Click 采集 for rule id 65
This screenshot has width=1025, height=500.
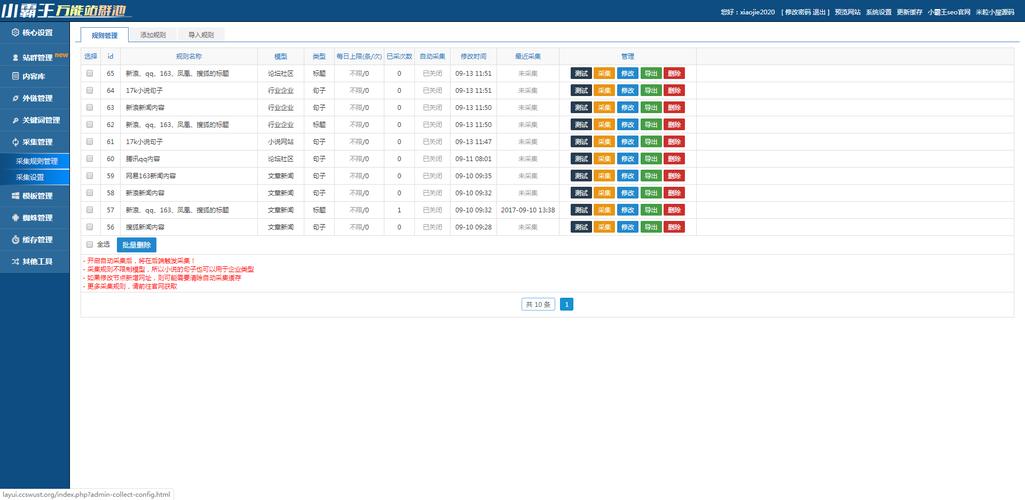[x=604, y=73]
